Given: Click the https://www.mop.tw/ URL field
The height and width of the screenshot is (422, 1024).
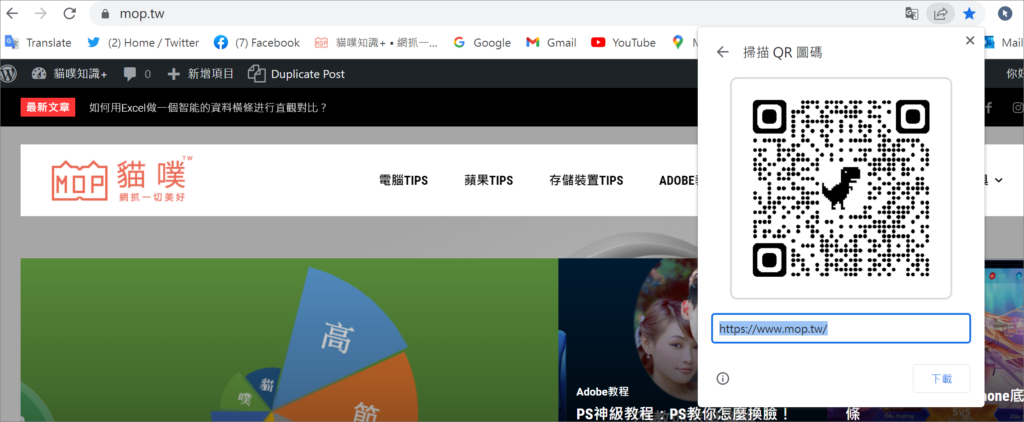Looking at the screenshot, I should click(x=841, y=329).
